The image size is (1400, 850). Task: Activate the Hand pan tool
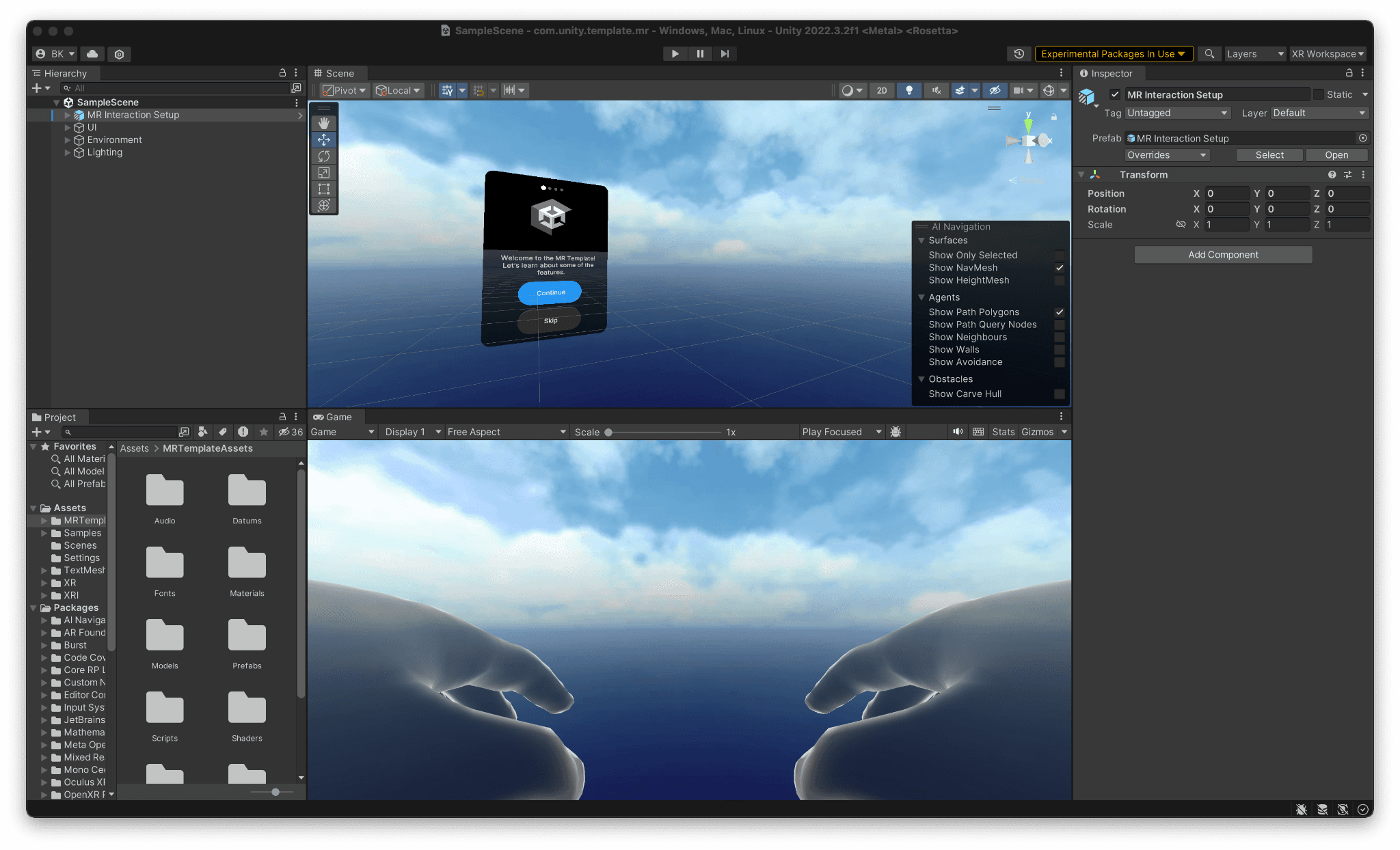323,123
